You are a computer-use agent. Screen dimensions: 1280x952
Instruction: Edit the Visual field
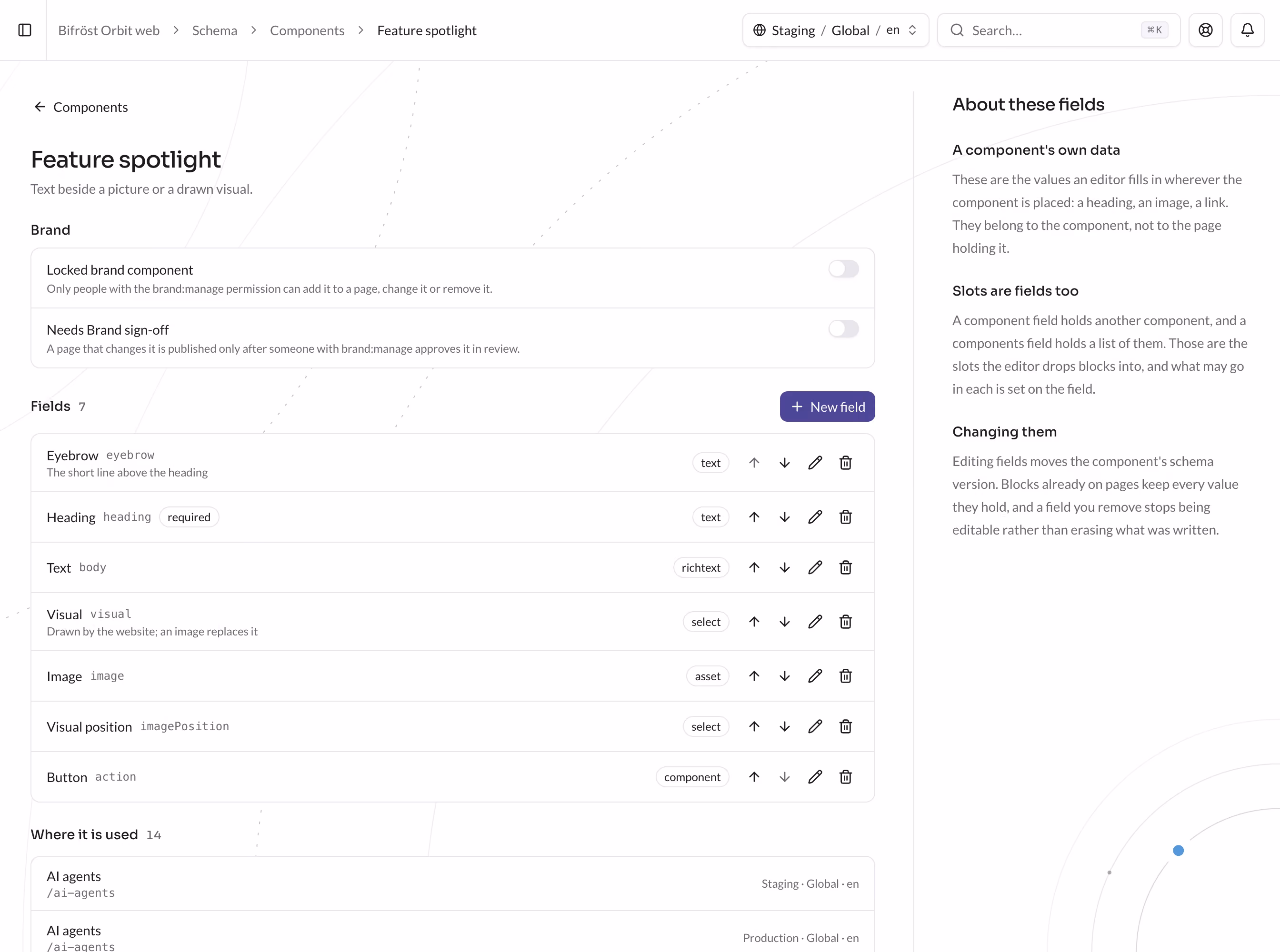coord(815,622)
